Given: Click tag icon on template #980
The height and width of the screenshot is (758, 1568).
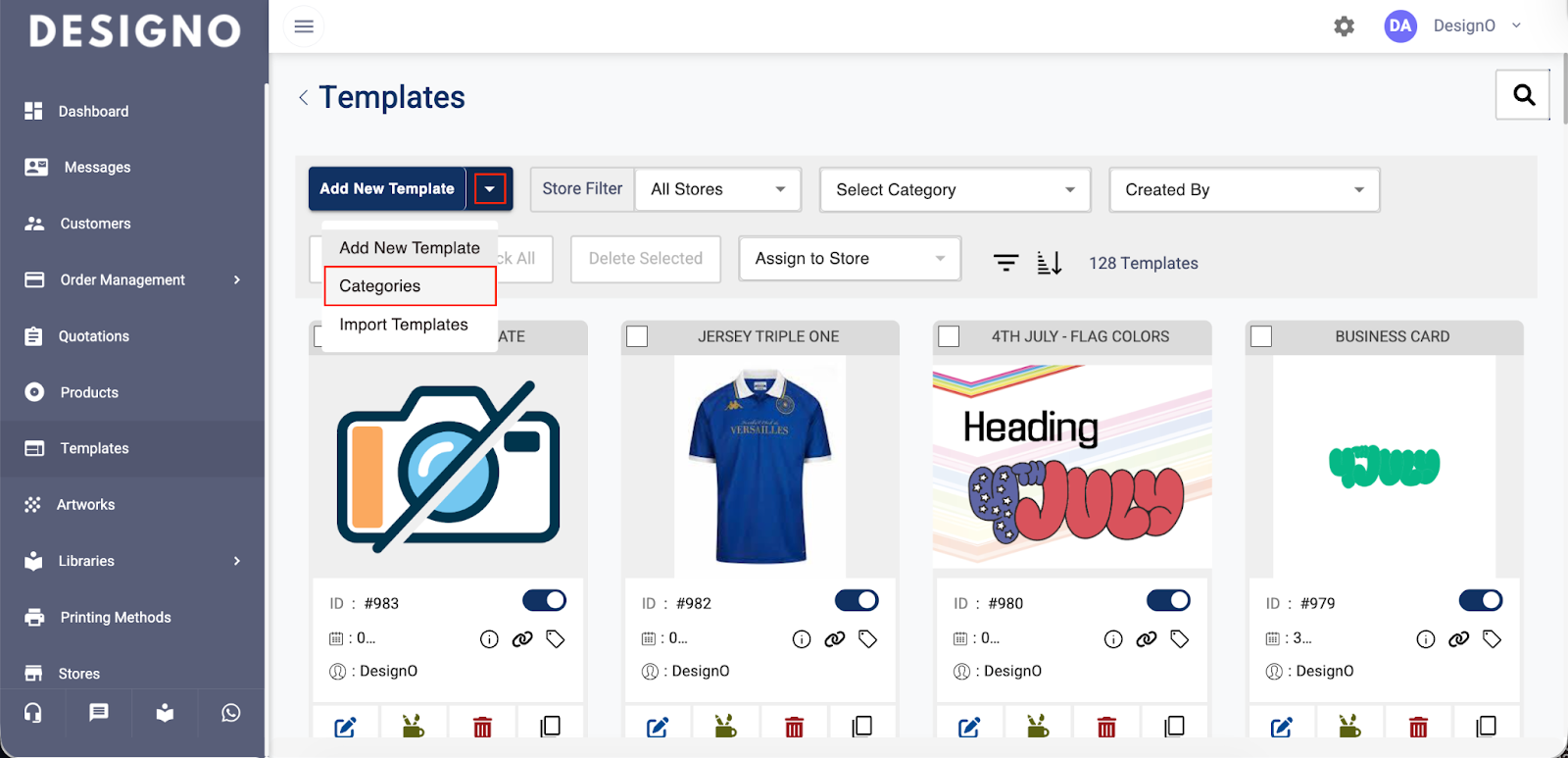Looking at the screenshot, I should [1179, 639].
